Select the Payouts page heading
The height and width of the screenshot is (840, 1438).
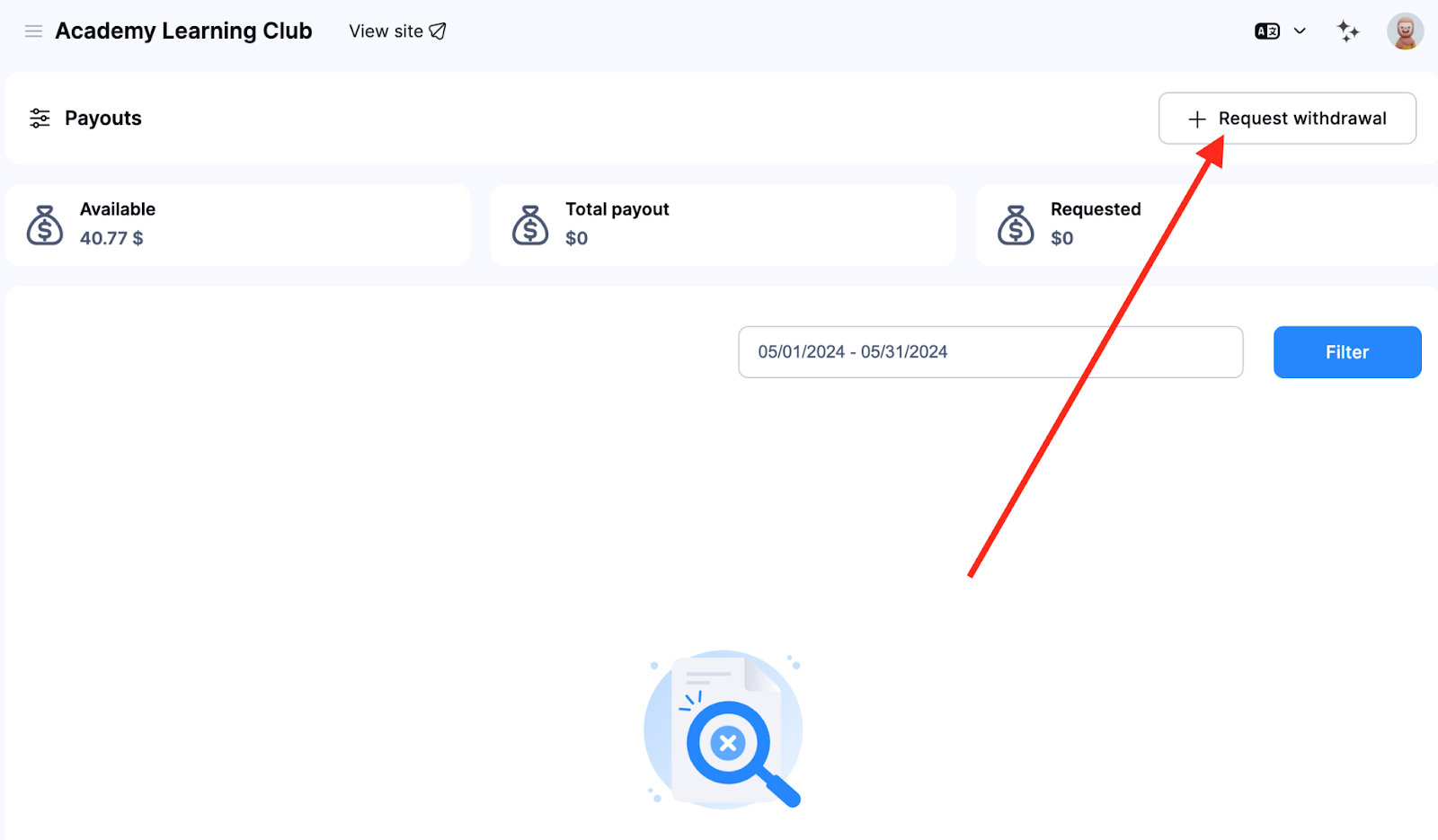point(103,119)
